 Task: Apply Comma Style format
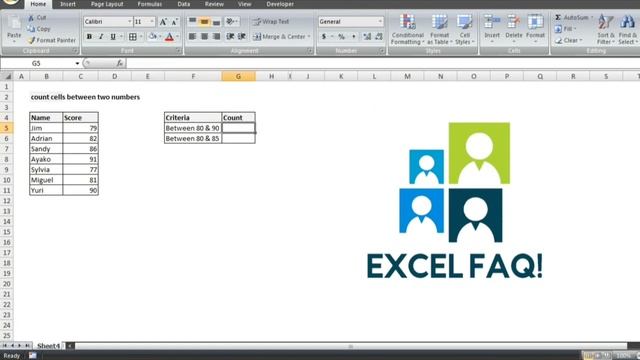coord(353,37)
